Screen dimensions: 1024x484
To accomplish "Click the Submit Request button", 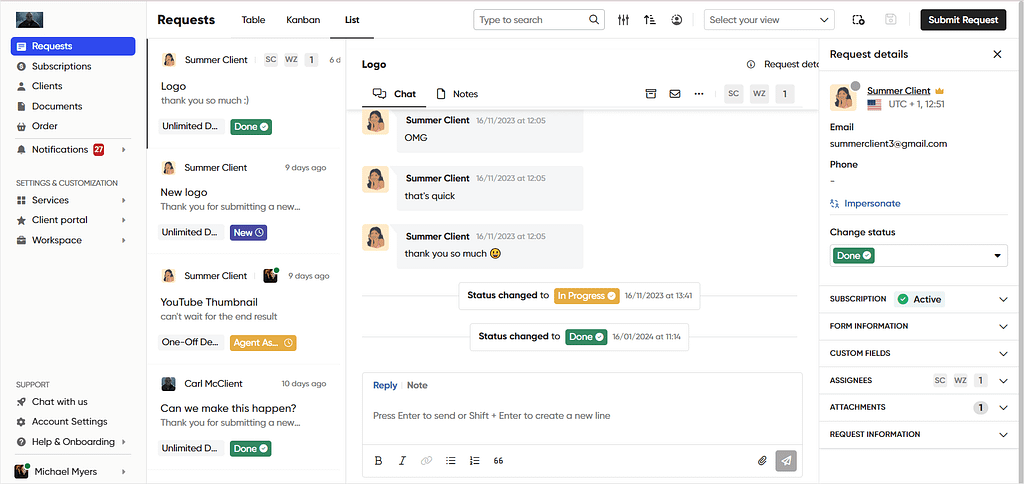I will (963, 20).
